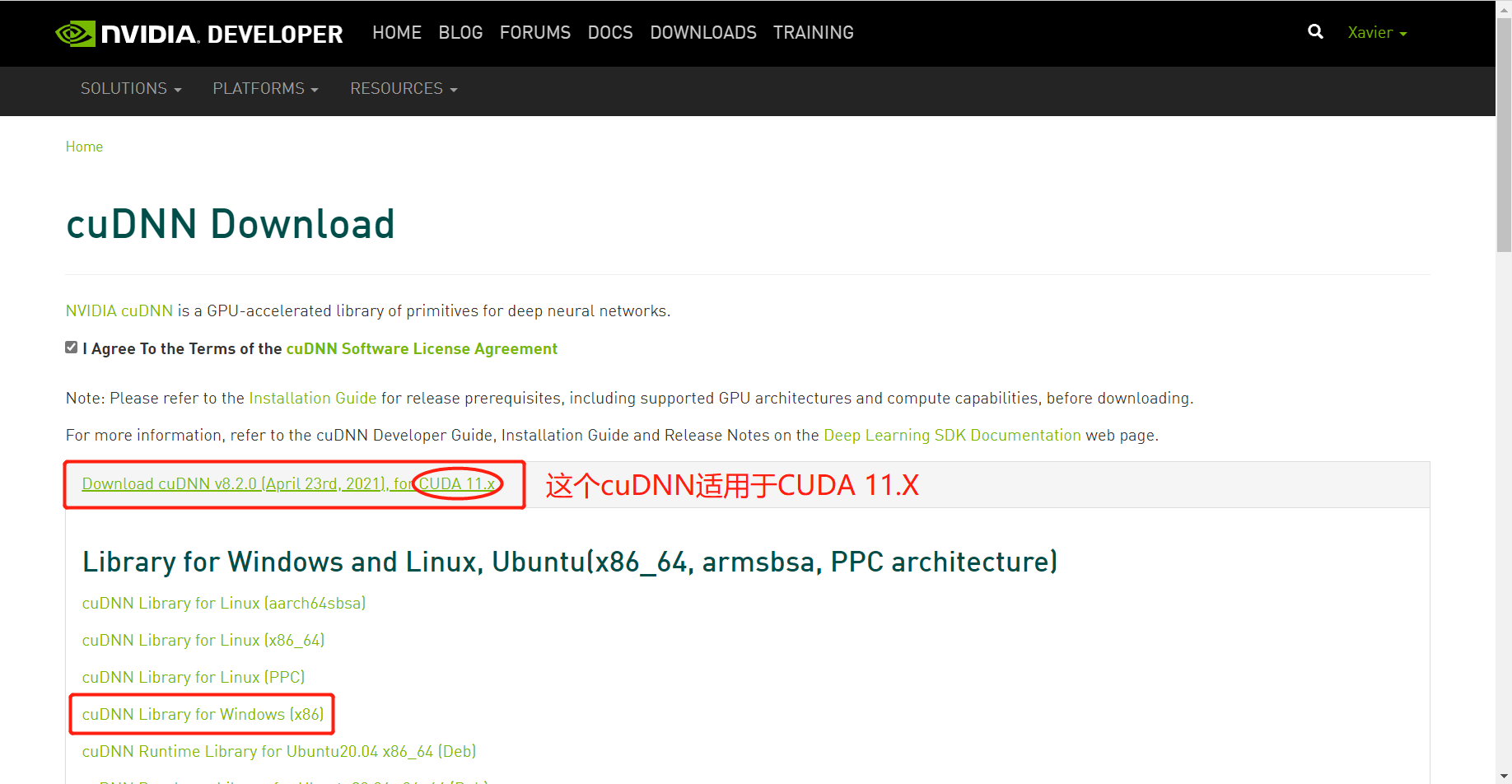
Task: Open the NVIDIA cuDNN link
Action: click(119, 311)
